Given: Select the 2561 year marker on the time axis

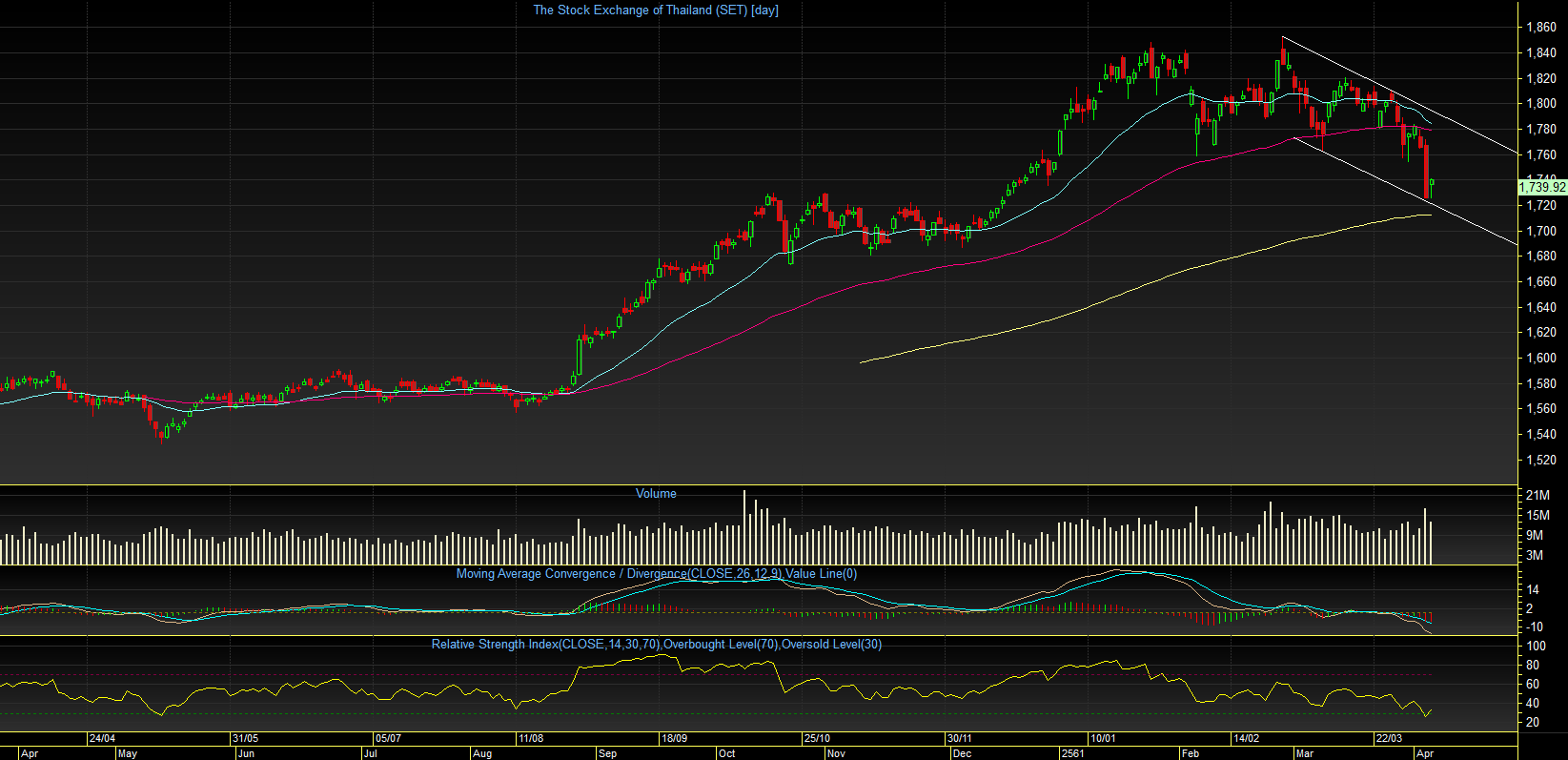Looking at the screenshot, I should pos(1072,753).
